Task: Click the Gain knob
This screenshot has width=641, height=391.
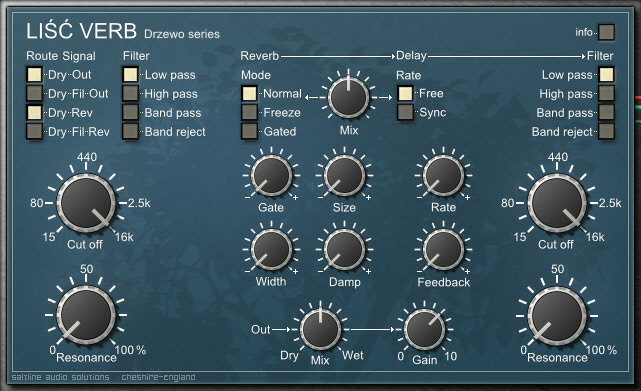Action: click(424, 330)
